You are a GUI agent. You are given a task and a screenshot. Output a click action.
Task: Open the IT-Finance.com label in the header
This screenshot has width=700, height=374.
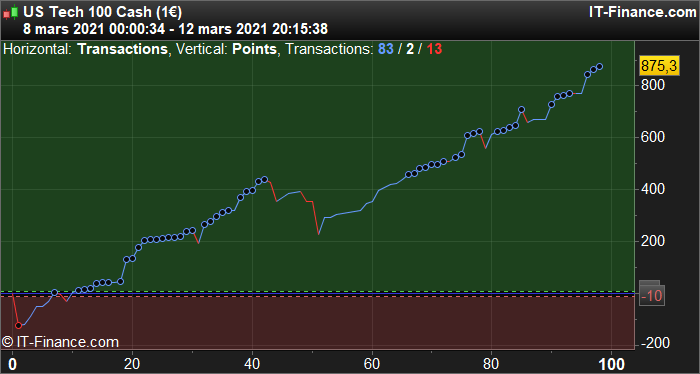tap(642, 12)
